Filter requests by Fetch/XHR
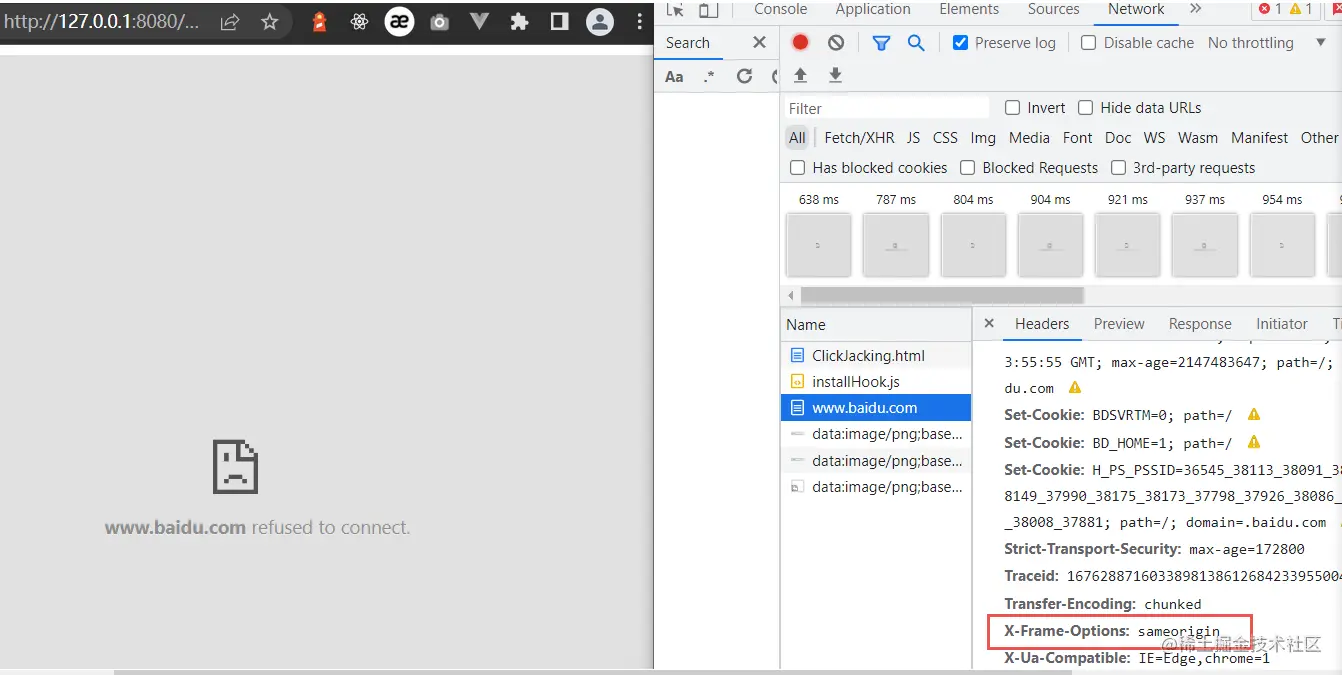This screenshot has height=675, width=1342. click(x=859, y=138)
